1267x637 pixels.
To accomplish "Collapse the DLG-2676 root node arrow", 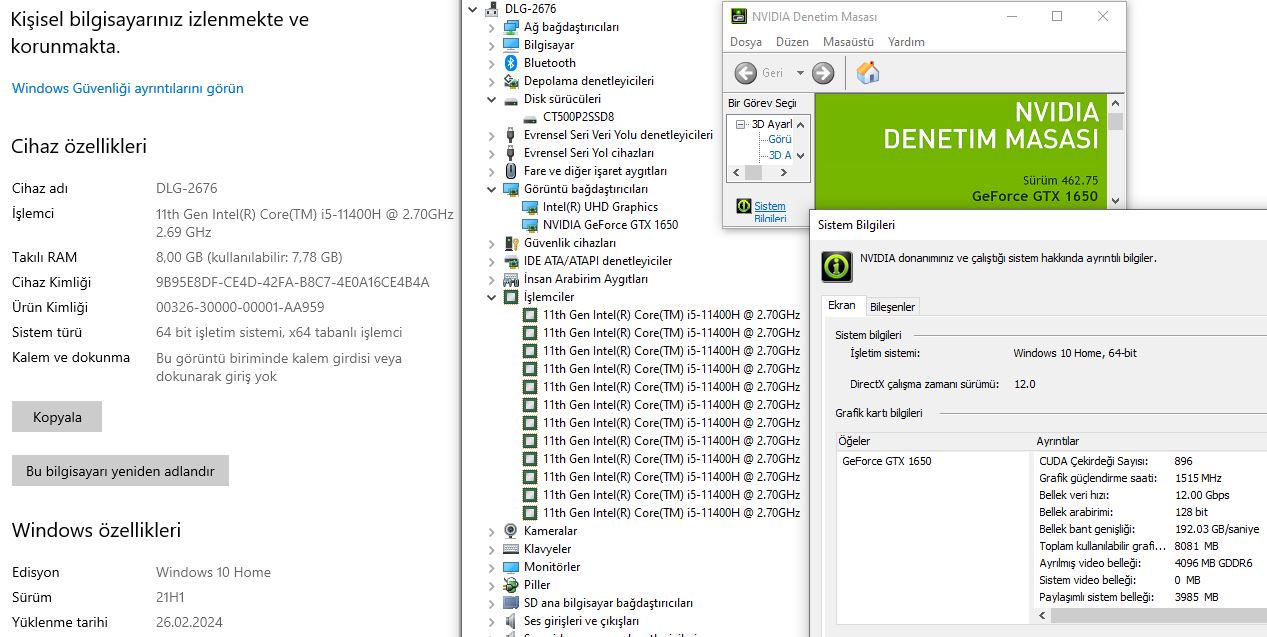I will coord(473,9).
